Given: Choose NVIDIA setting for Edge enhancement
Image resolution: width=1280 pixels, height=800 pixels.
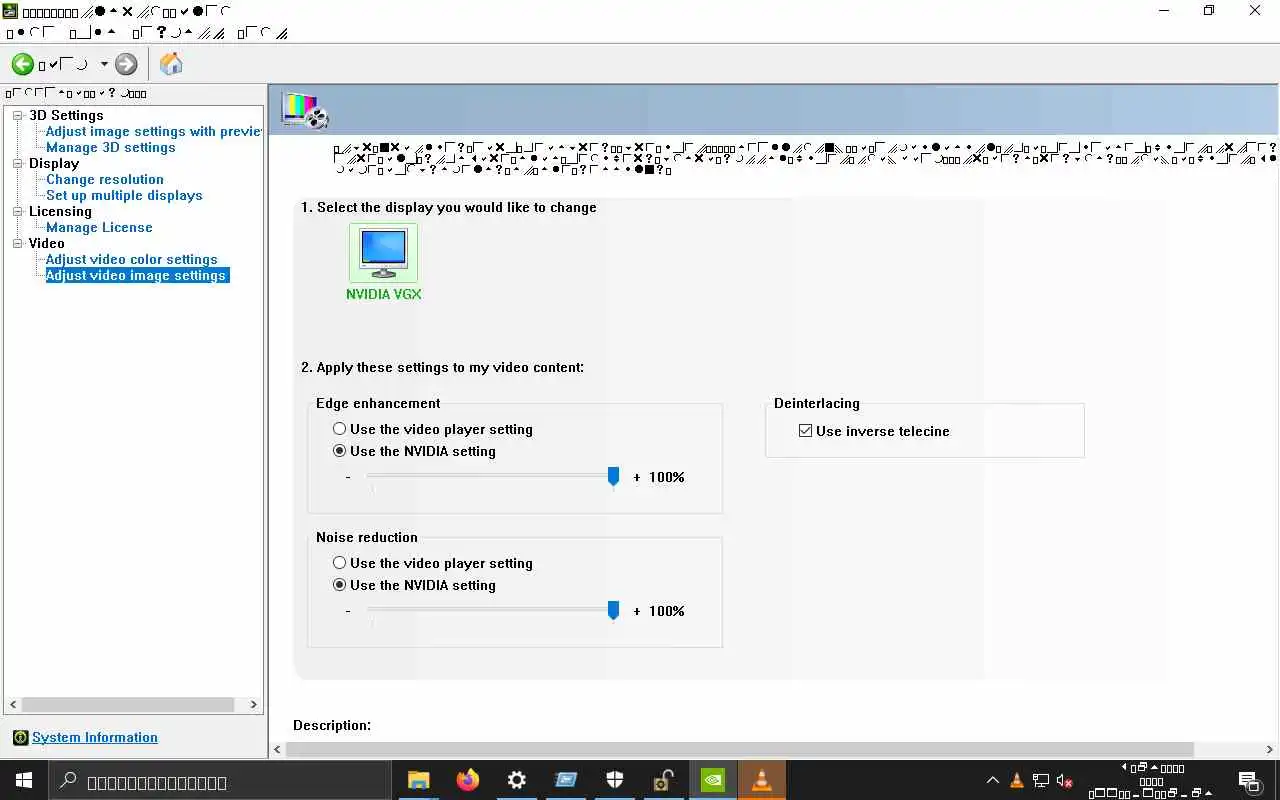Looking at the screenshot, I should 340,451.
